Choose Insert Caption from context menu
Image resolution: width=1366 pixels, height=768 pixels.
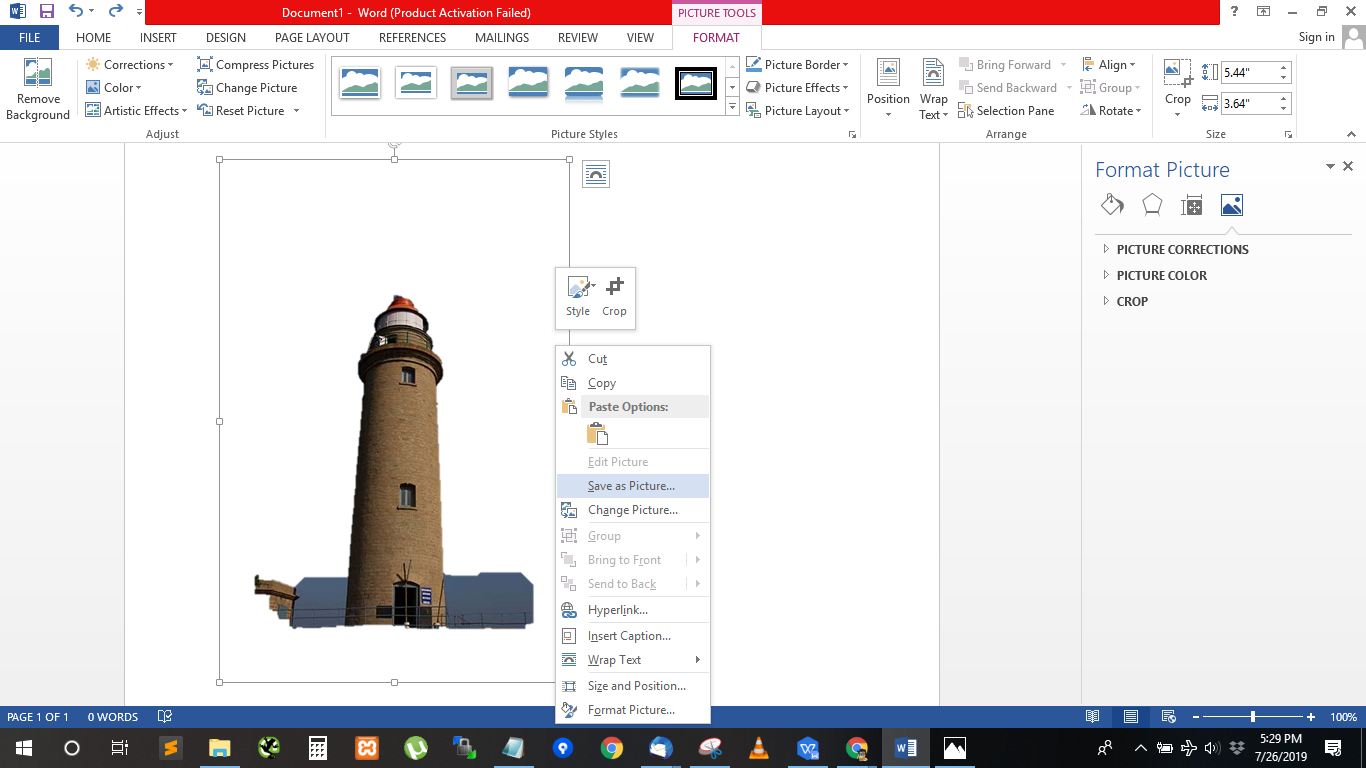click(x=632, y=636)
